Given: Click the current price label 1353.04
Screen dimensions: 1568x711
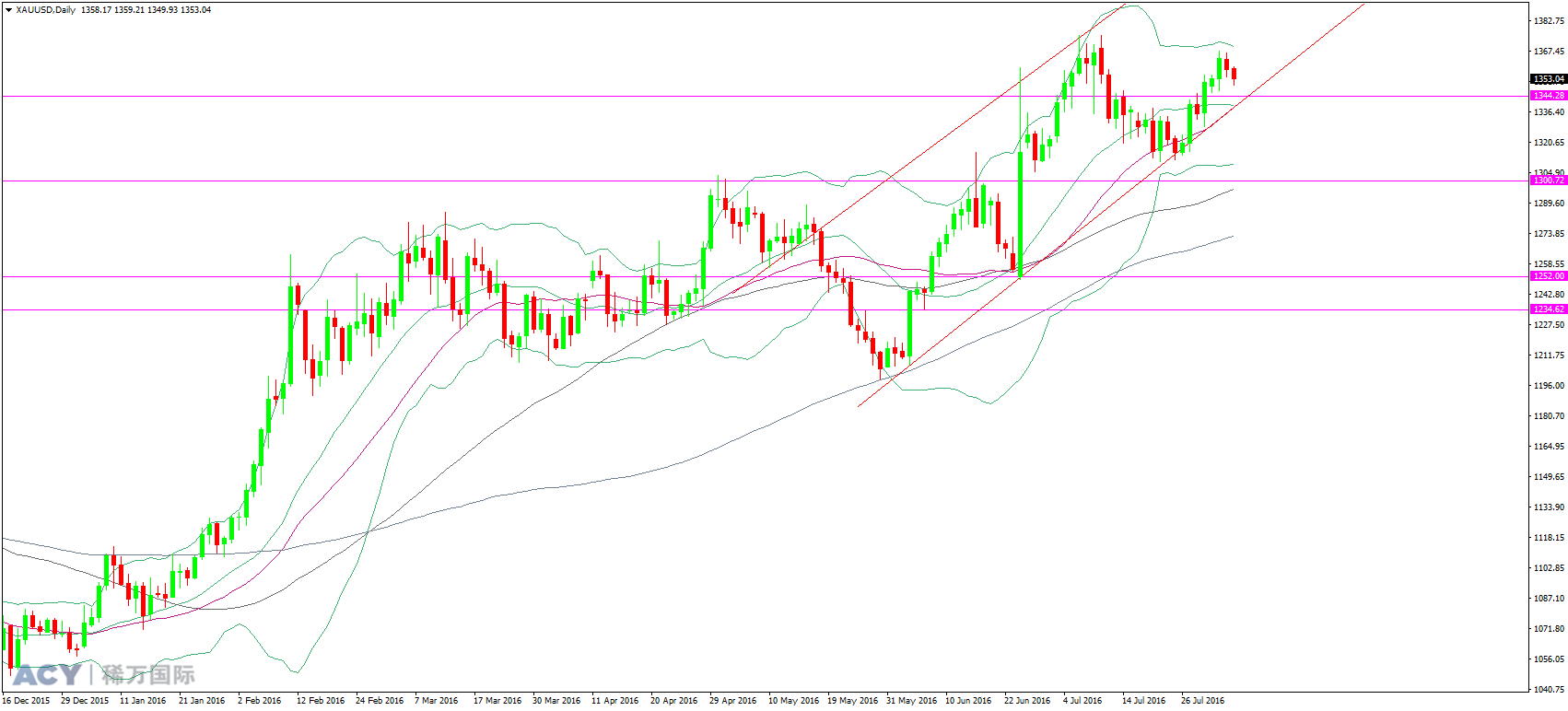Looking at the screenshot, I should [x=1549, y=79].
